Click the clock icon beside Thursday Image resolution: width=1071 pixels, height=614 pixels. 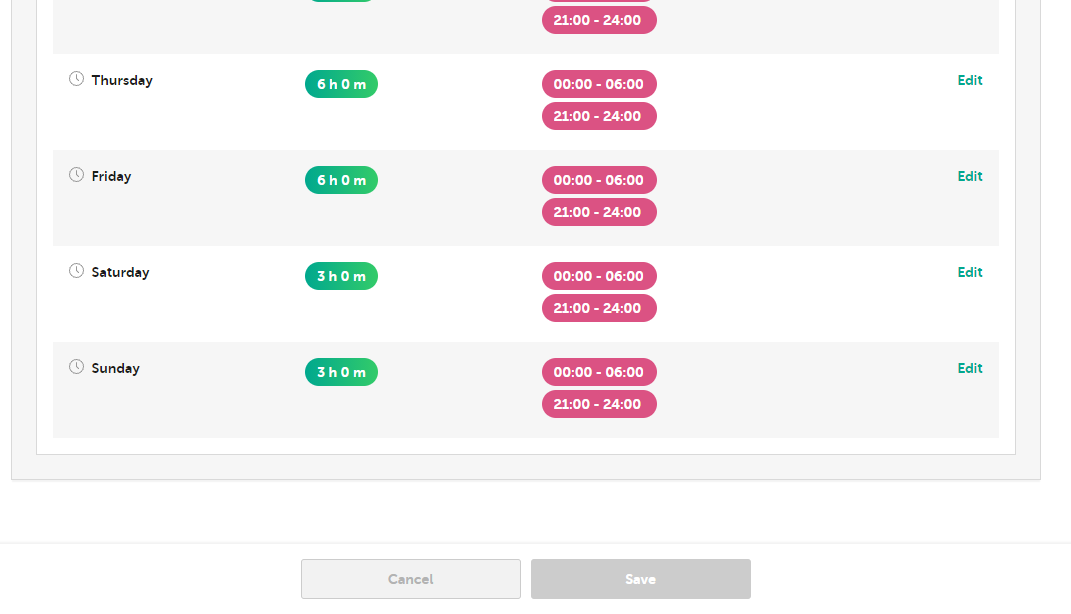click(76, 79)
